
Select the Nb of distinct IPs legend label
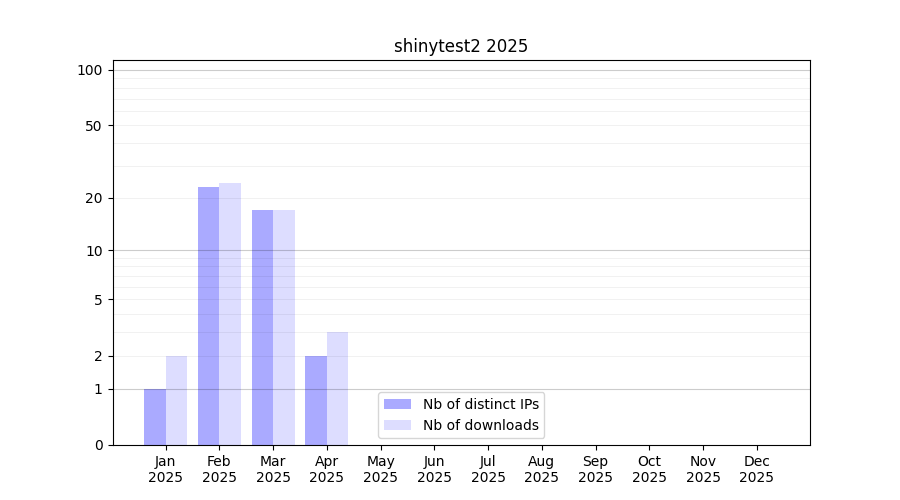click(481, 404)
